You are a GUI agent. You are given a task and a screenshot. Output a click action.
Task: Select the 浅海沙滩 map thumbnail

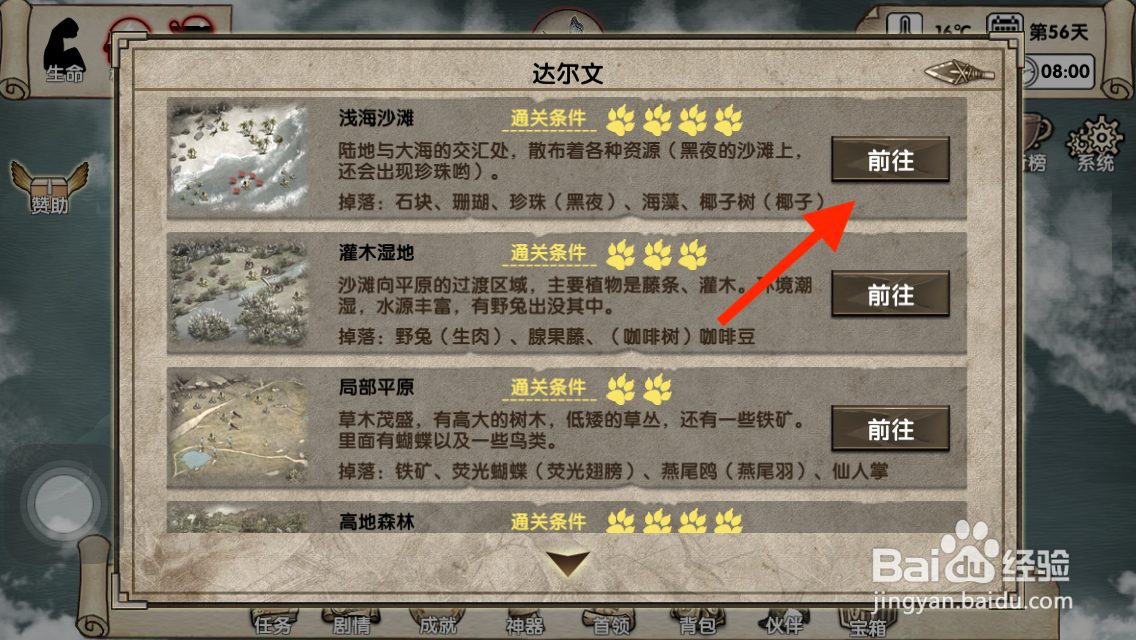[239, 157]
